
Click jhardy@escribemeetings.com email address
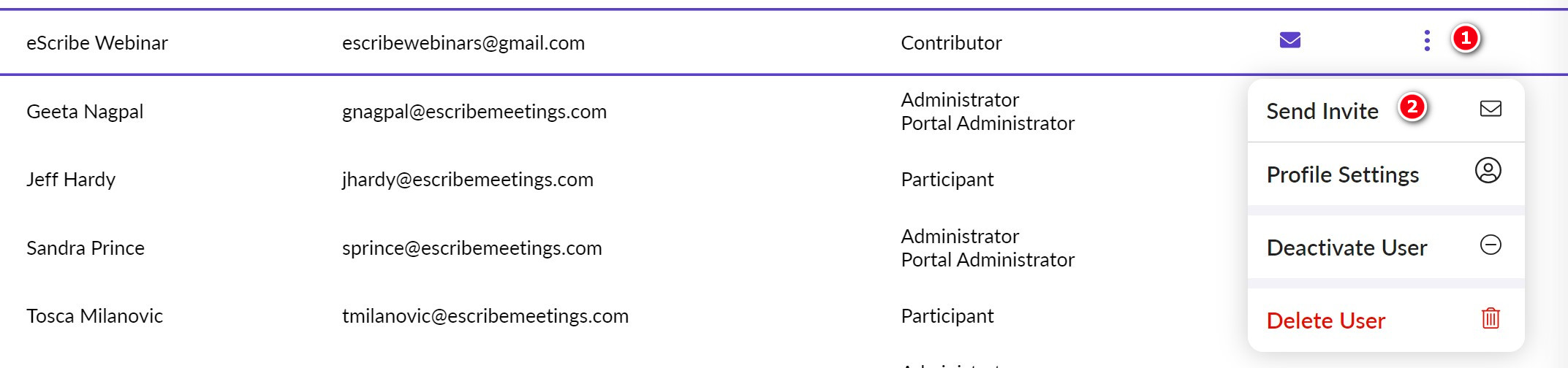tap(467, 180)
